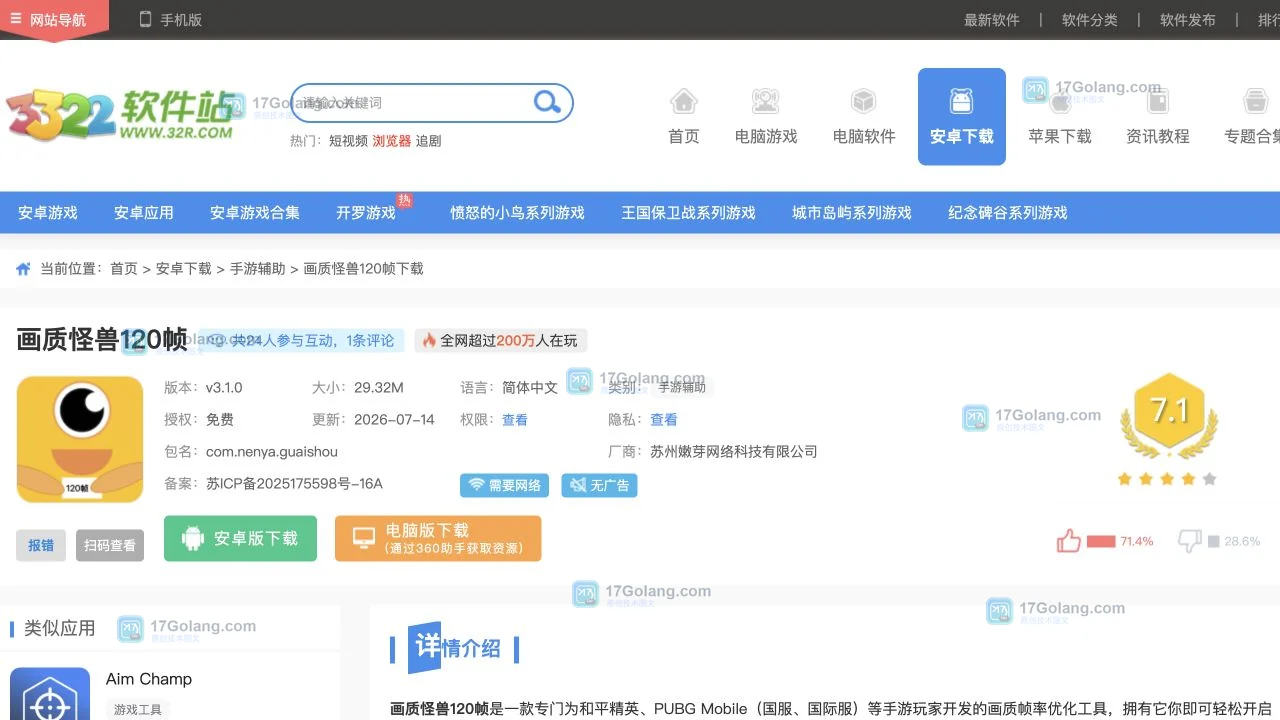Open 软件发布 in top bar
Viewport: 1280px width, 720px height.
[x=1187, y=20]
